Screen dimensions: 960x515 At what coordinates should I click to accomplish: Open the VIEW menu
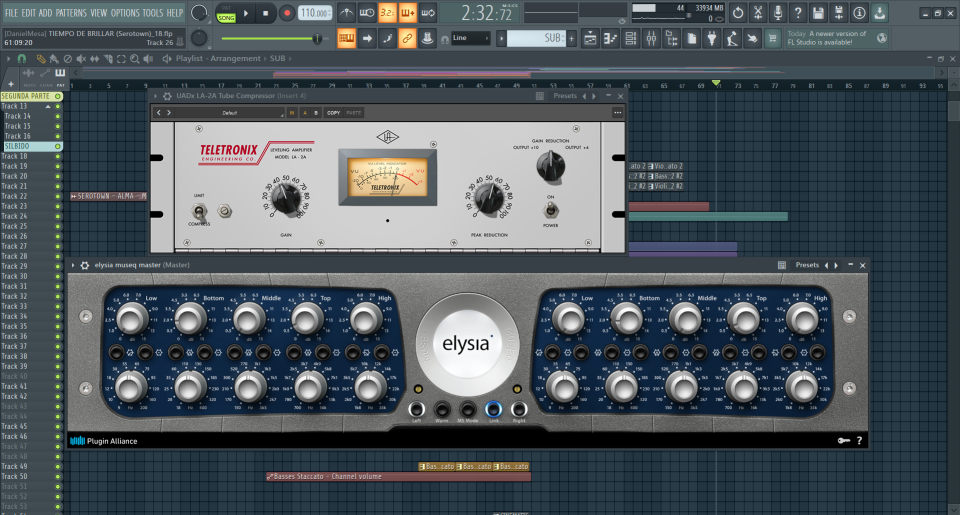(99, 12)
